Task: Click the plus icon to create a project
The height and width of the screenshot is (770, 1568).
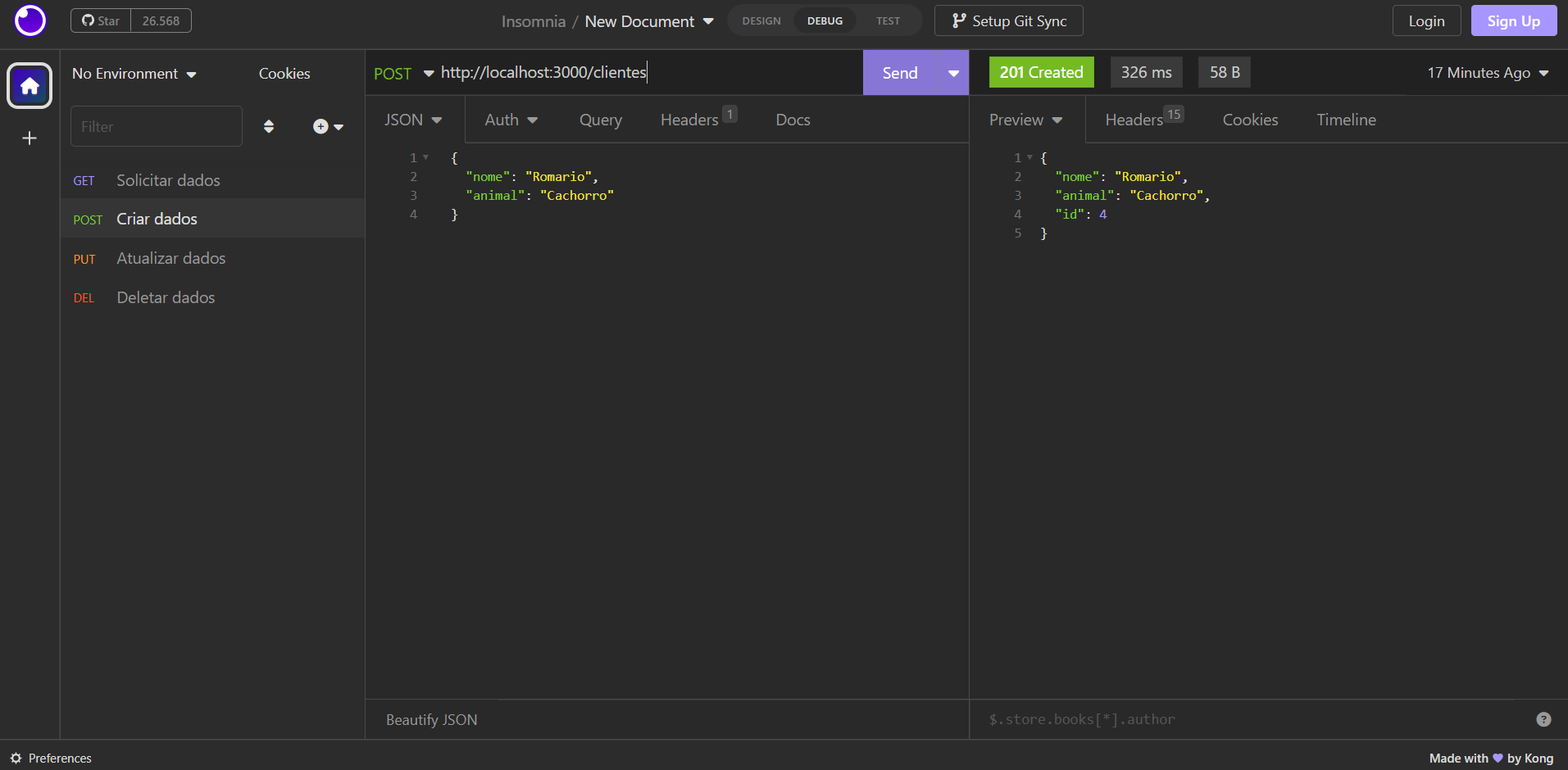Action: [29, 138]
